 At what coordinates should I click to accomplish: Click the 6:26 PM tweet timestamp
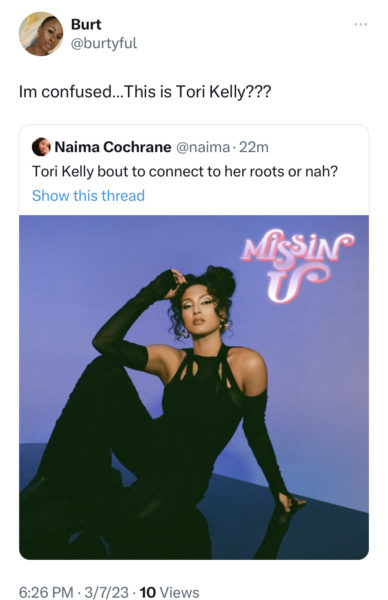[46, 592]
